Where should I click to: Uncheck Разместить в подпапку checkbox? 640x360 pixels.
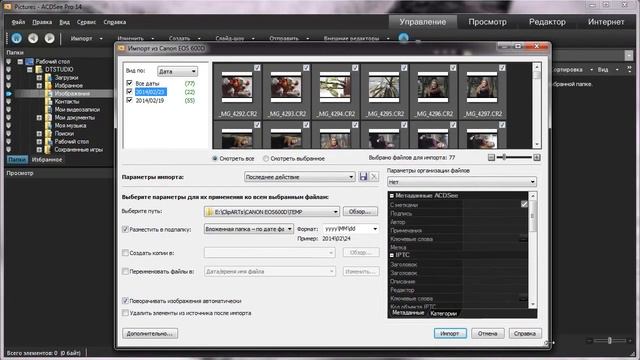(125, 229)
